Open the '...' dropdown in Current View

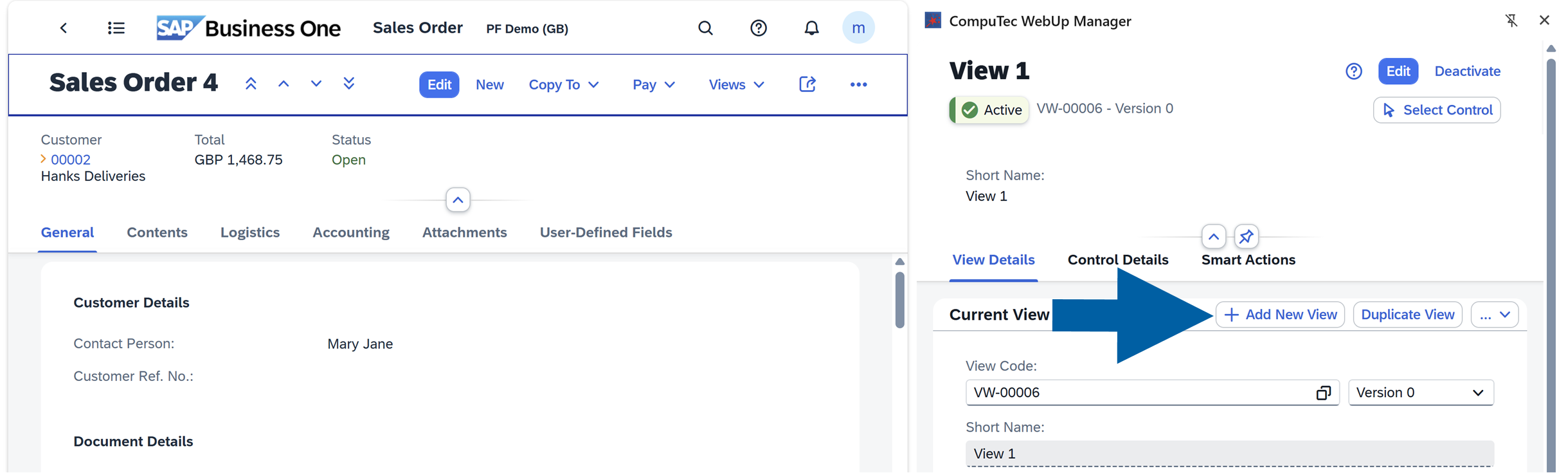(x=1495, y=315)
